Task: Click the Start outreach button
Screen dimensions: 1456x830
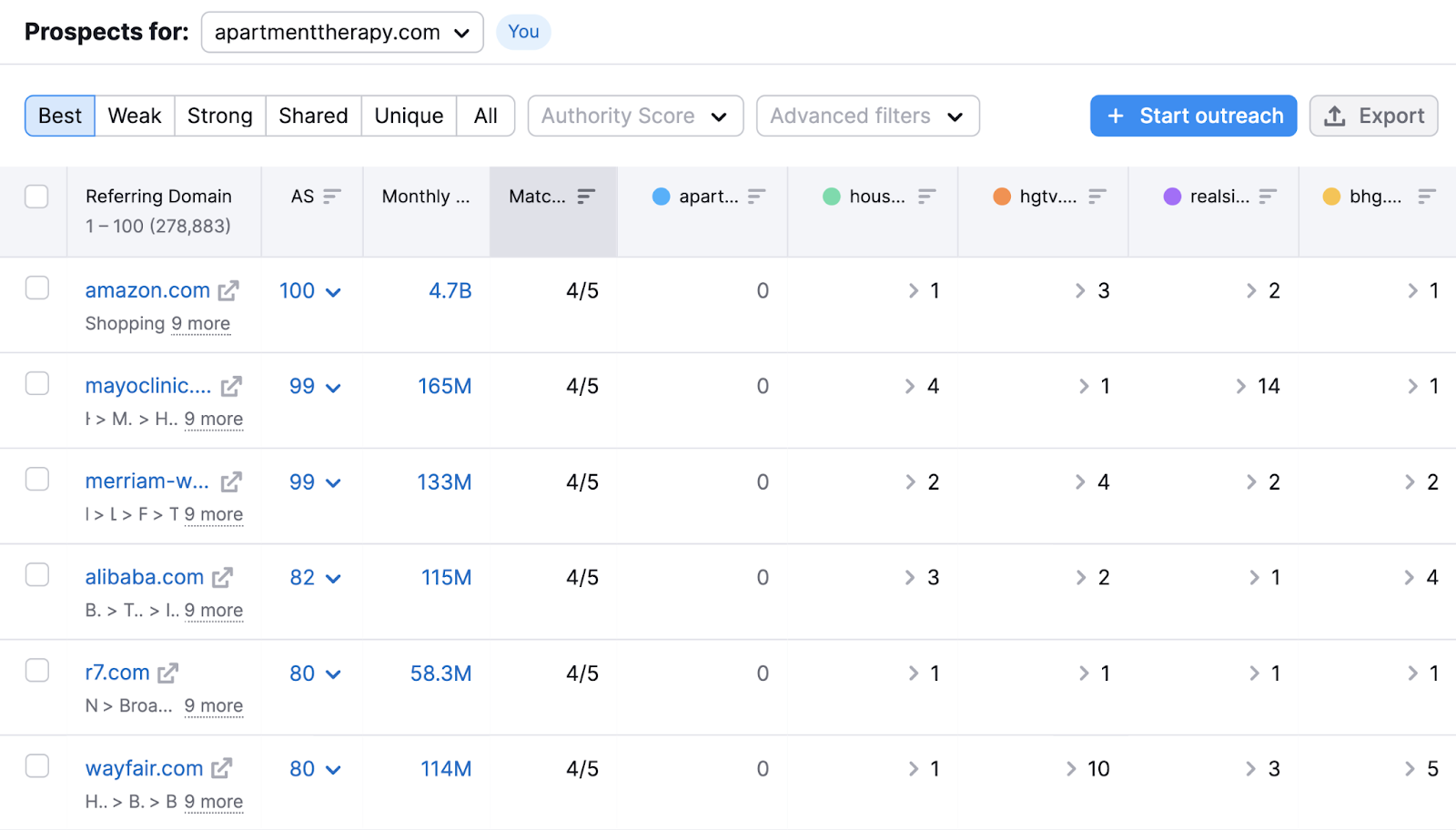Action: (1193, 116)
